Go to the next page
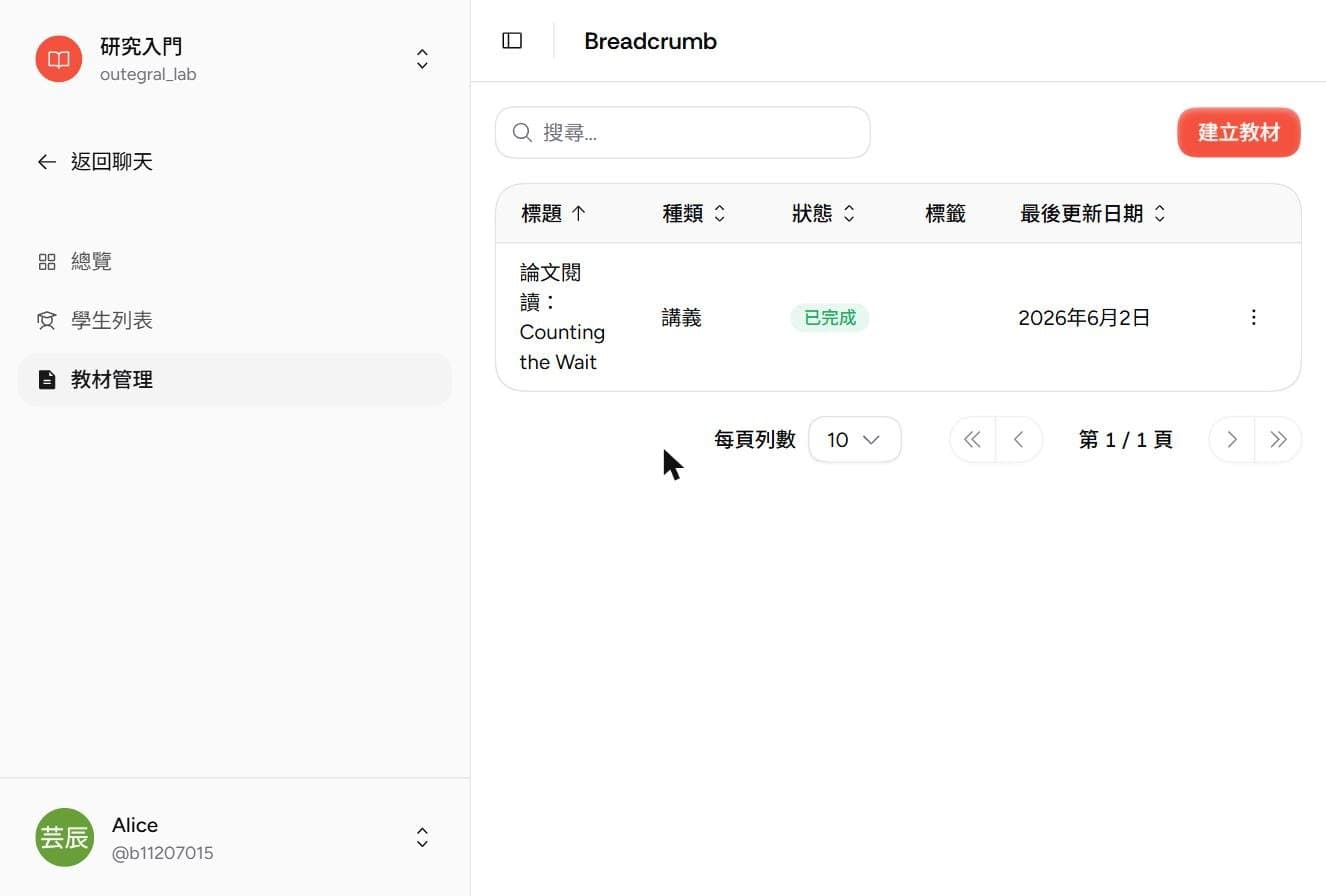This screenshot has width=1326, height=896. point(1232,440)
